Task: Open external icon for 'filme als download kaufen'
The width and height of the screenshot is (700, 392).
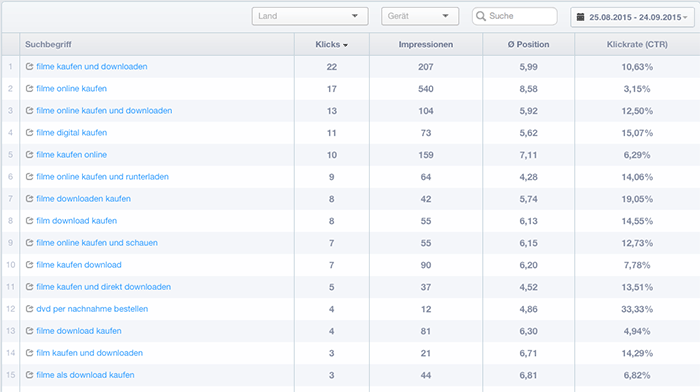Action: click(x=29, y=375)
